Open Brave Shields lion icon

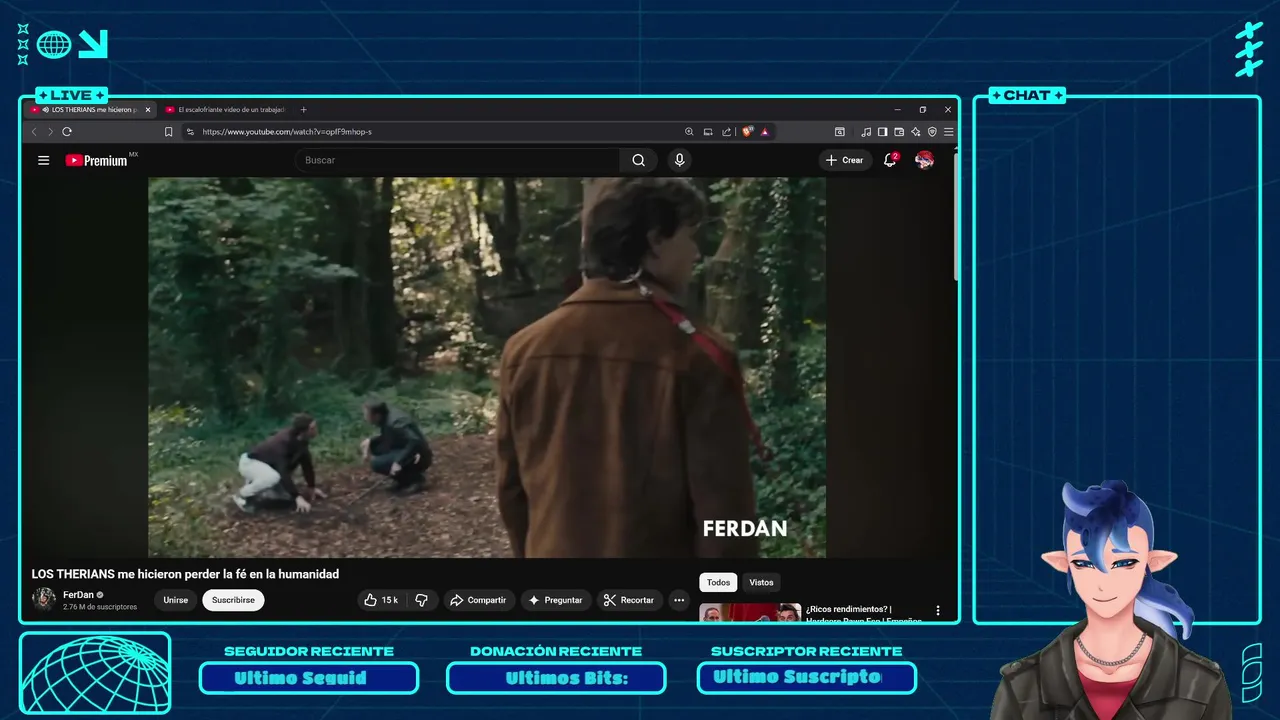pos(747,131)
